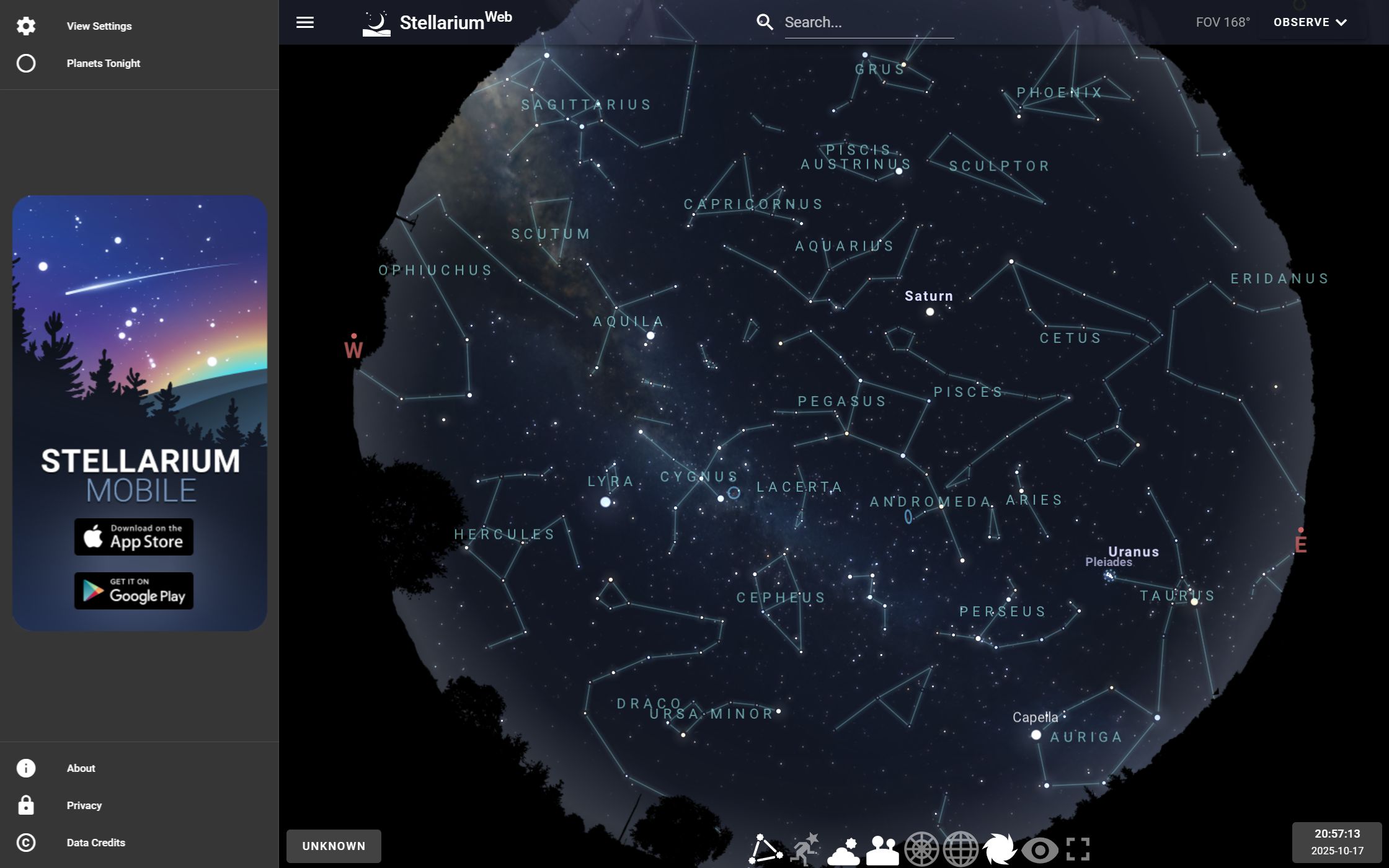1389x868 pixels.
Task: Expand the OBSERVE dropdown
Action: [x=1310, y=22]
